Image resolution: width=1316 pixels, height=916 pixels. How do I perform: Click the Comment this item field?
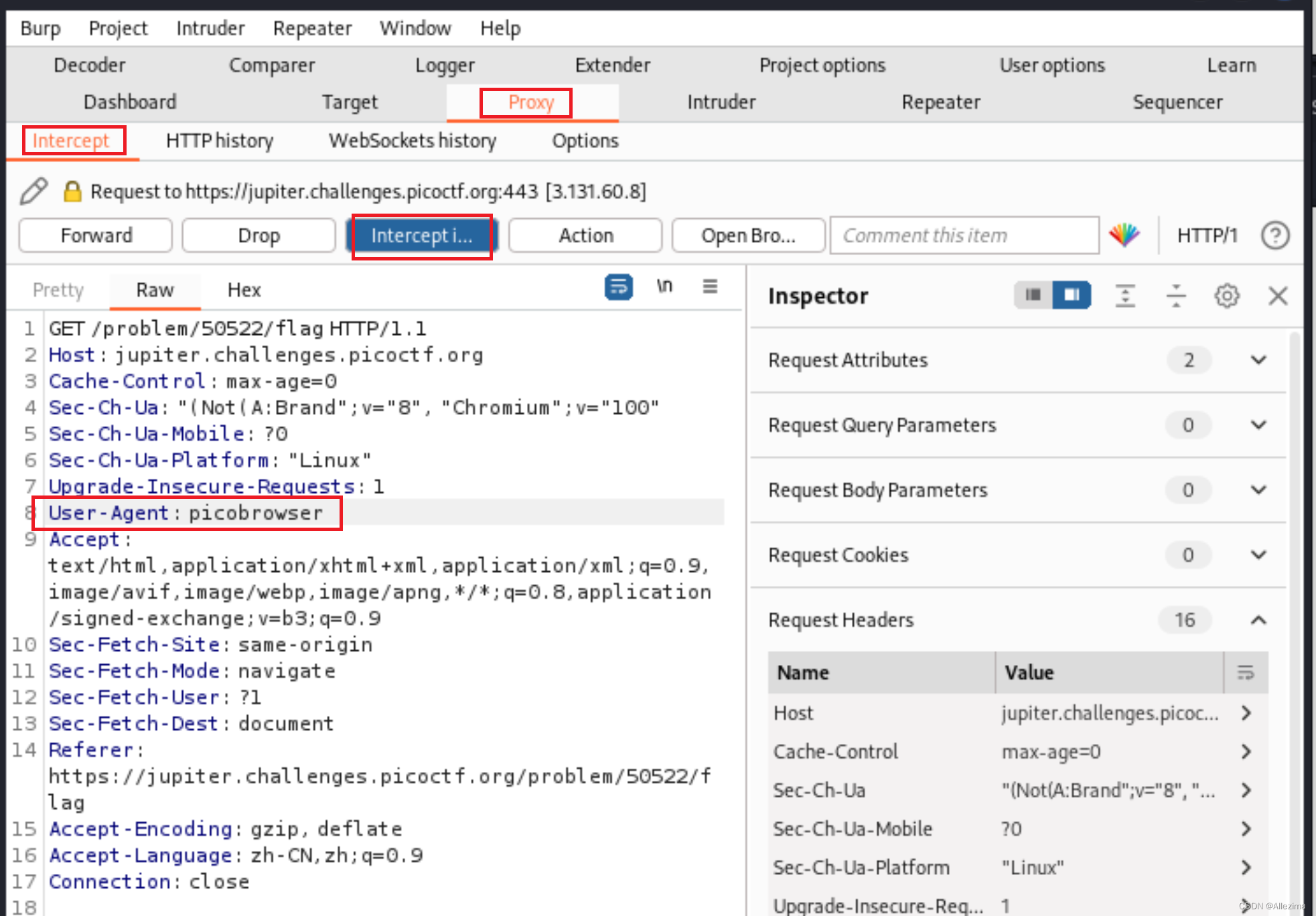coord(964,236)
